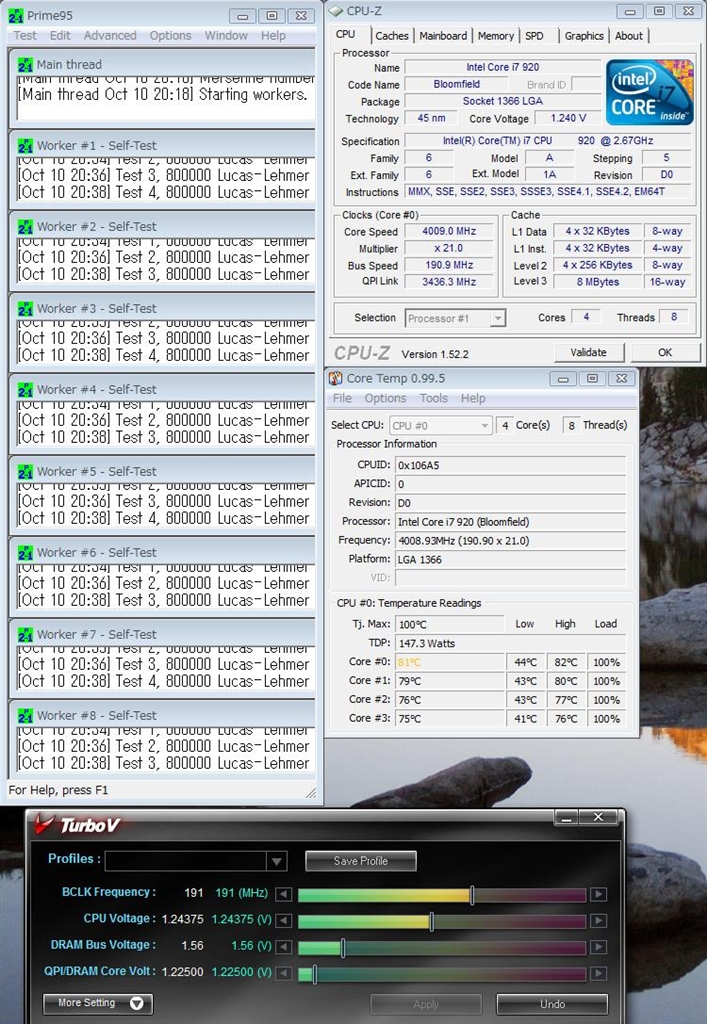Click the Apply button in TurboV
The width and height of the screenshot is (707, 1024).
[426, 1004]
